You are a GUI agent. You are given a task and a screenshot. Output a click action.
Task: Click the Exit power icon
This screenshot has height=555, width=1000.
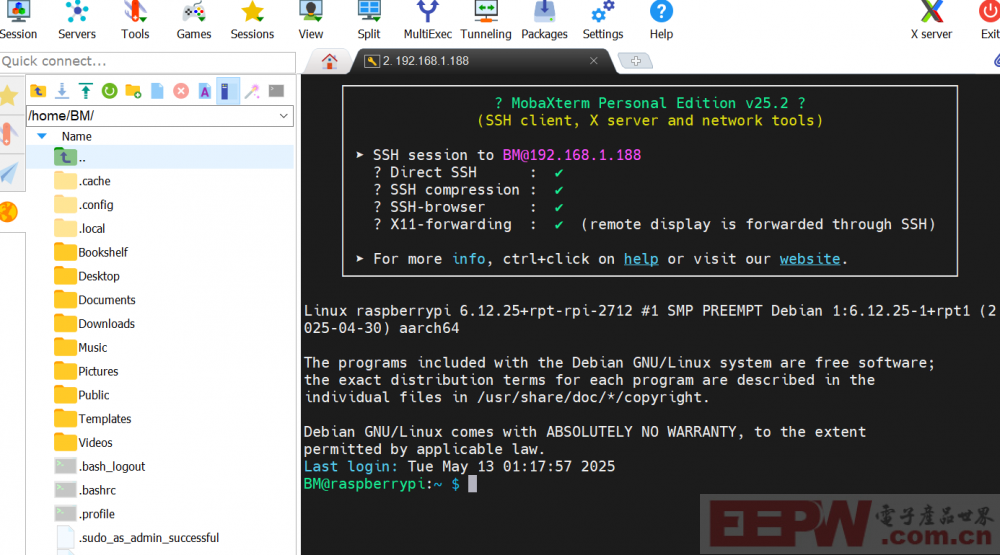coord(989,21)
